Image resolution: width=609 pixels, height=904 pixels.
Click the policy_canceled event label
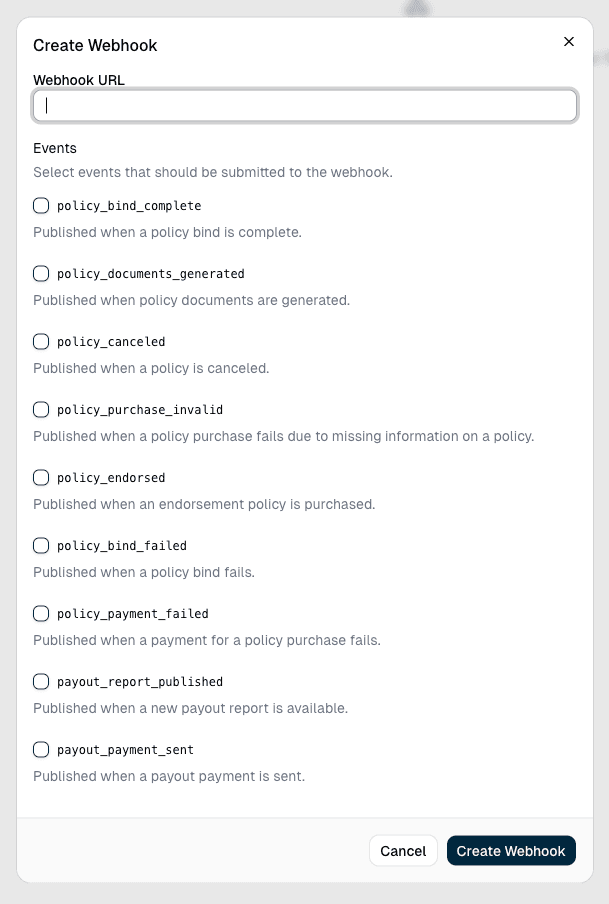pyautogui.click(x=111, y=342)
